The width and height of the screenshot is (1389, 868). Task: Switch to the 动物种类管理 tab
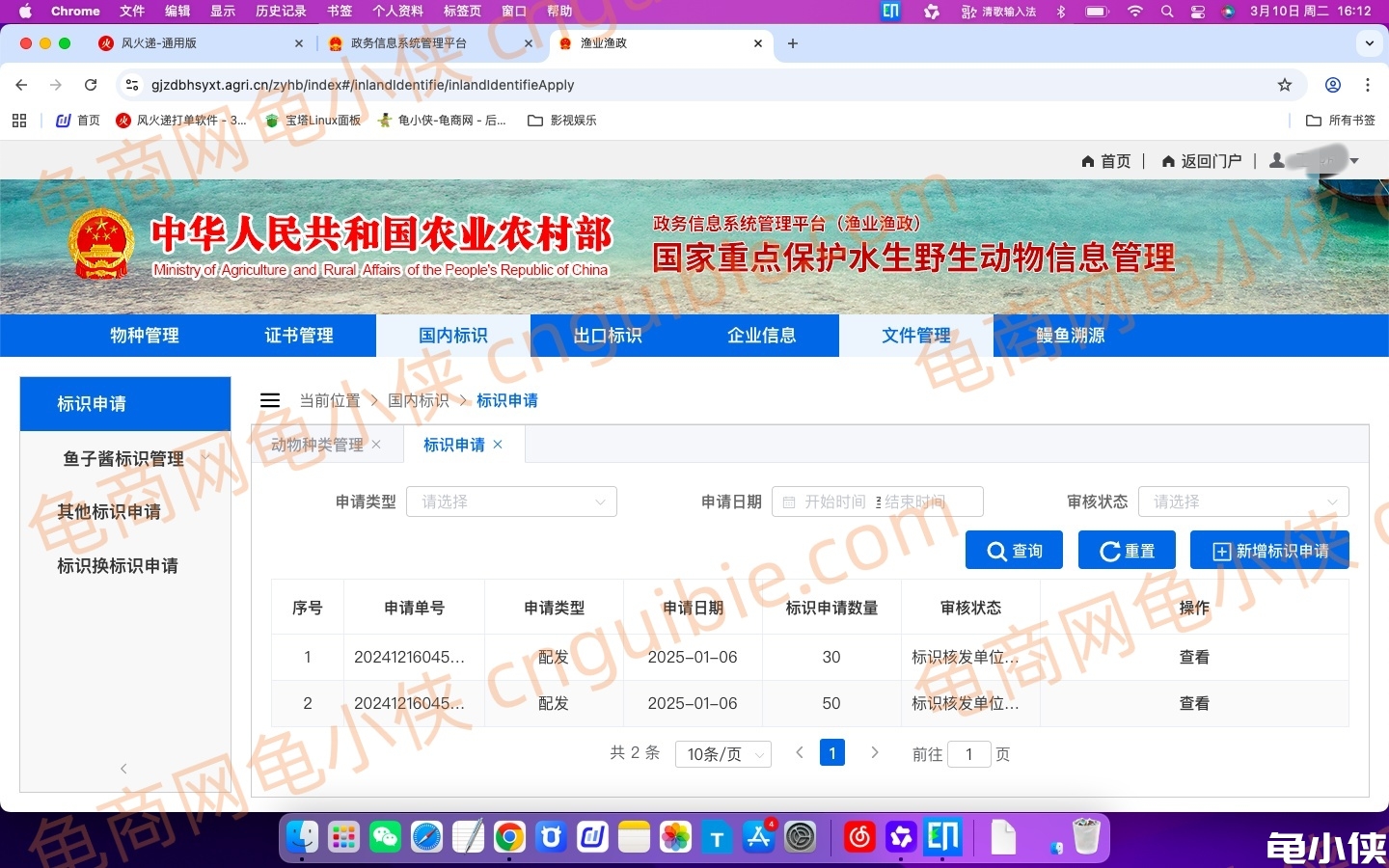[318, 445]
